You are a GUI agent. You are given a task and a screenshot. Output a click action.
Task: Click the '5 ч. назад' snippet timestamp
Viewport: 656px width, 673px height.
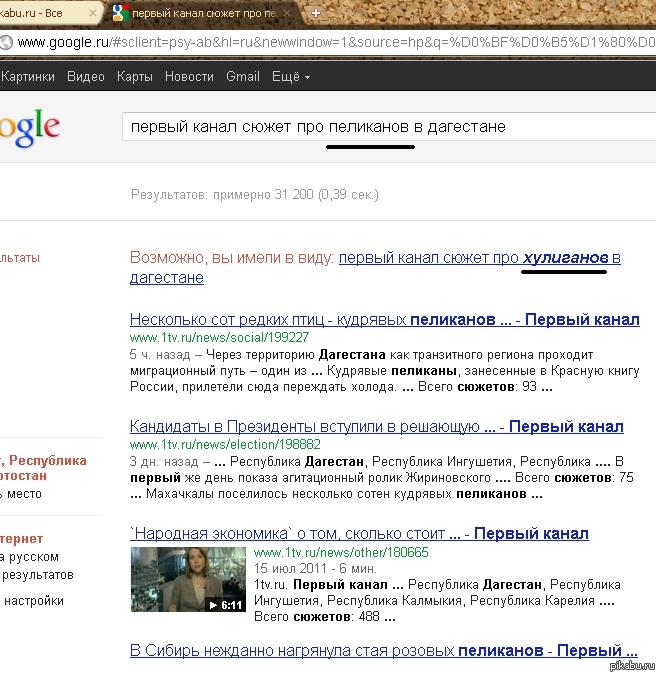click(x=160, y=355)
